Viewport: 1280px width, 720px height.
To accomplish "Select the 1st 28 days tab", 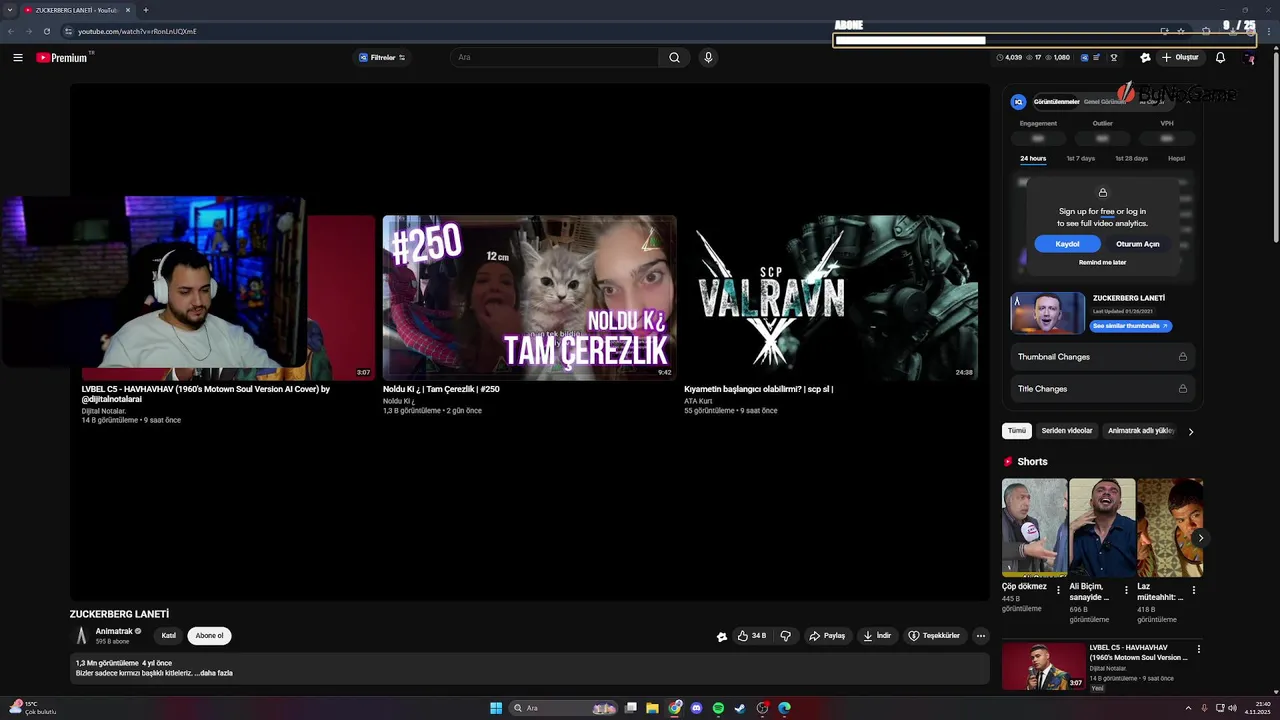I will (x=1131, y=159).
